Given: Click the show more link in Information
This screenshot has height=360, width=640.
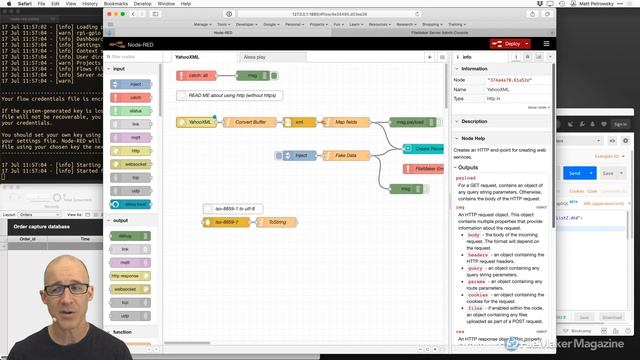Looking at the screenshot, I should click(539, 107).
